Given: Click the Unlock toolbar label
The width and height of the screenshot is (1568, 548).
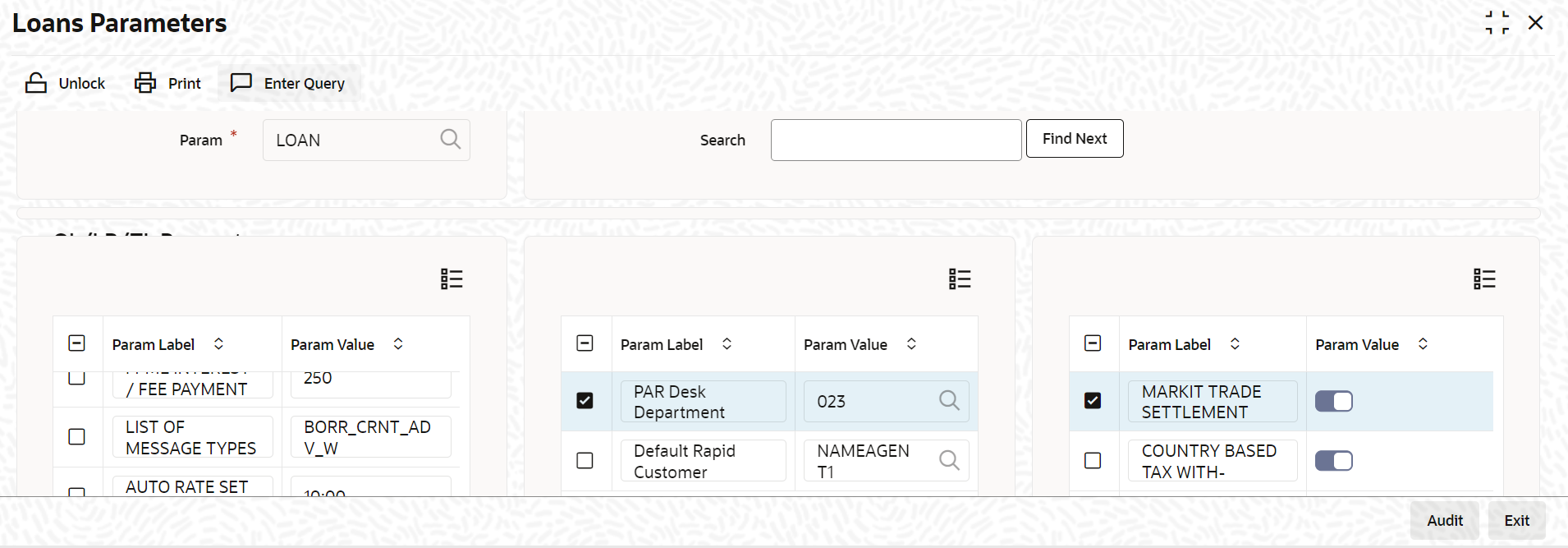Looking at the screenshot, I should 82,84.
